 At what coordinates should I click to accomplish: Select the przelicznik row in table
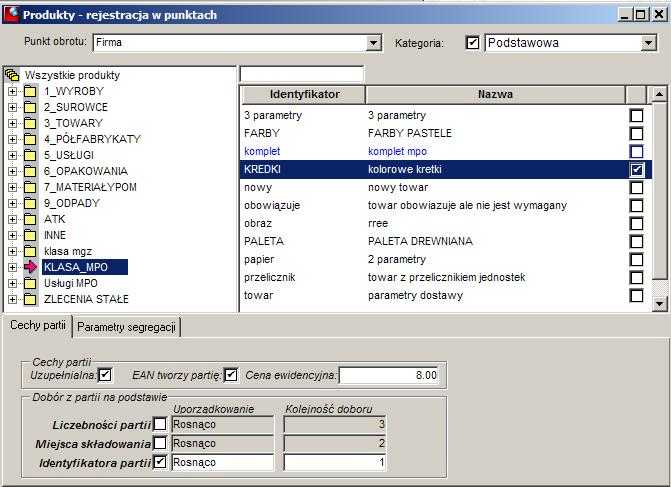(445, 277)
